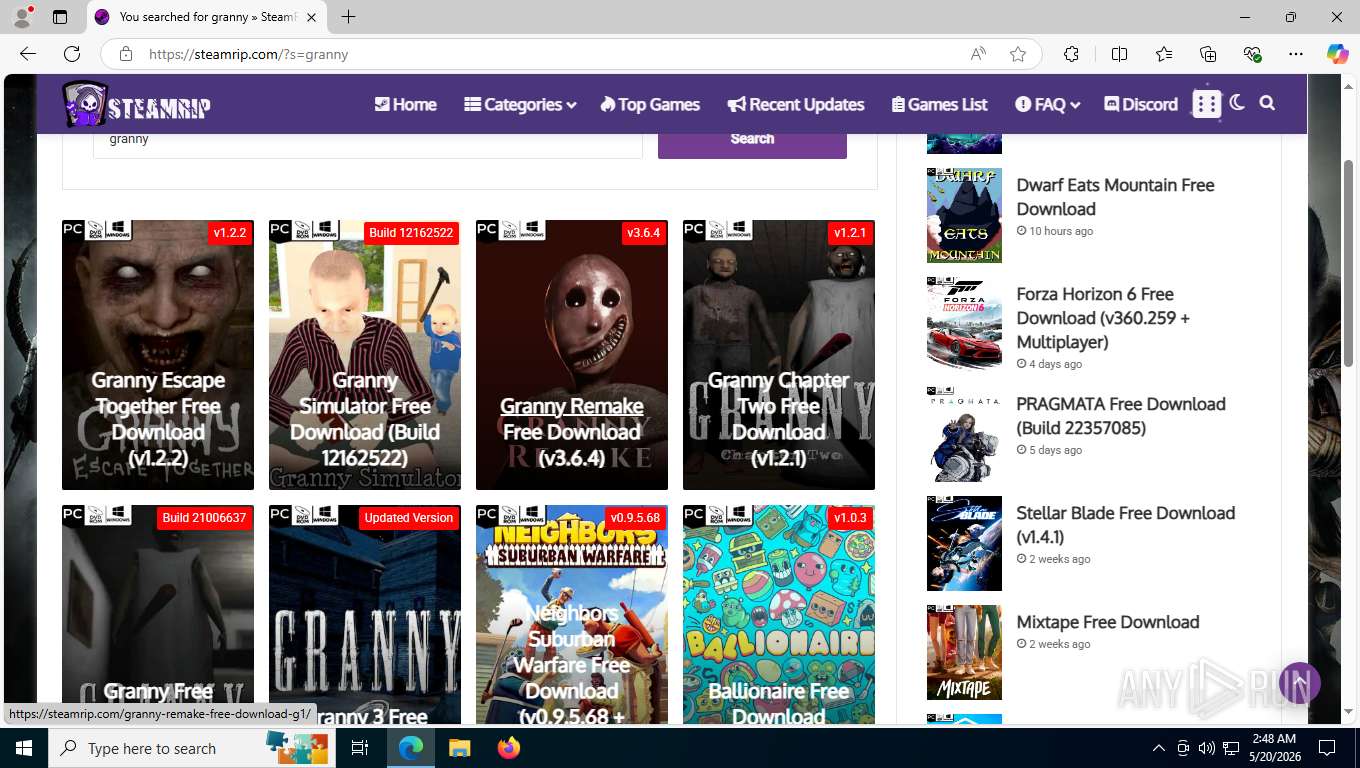Image resolution: width=1360 pixels, height=768 pixels.
Task: Open the Windows Start menu
Action: (x=24, y=748)
